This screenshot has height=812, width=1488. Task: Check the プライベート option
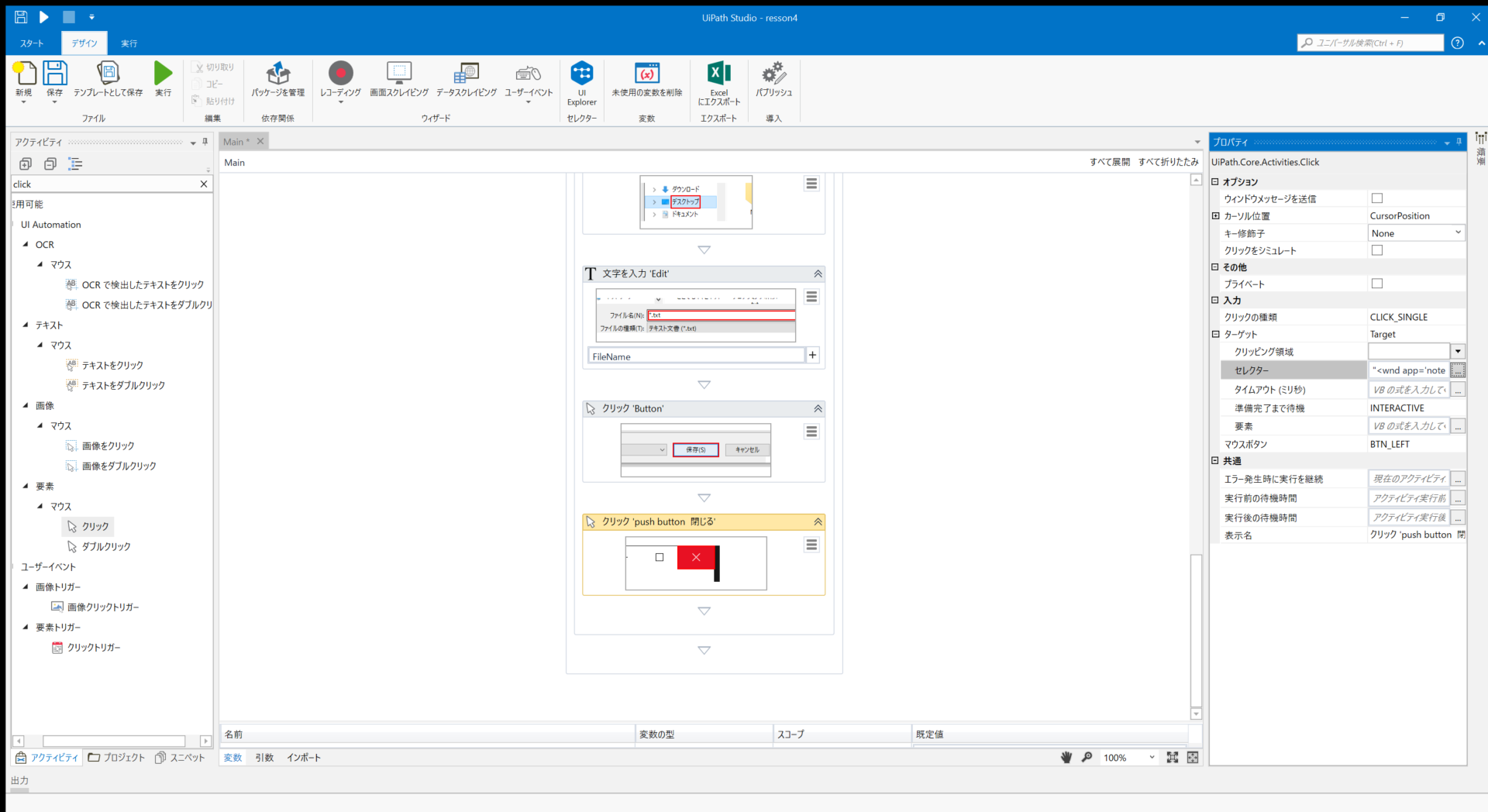click(x=1377, y=284)
